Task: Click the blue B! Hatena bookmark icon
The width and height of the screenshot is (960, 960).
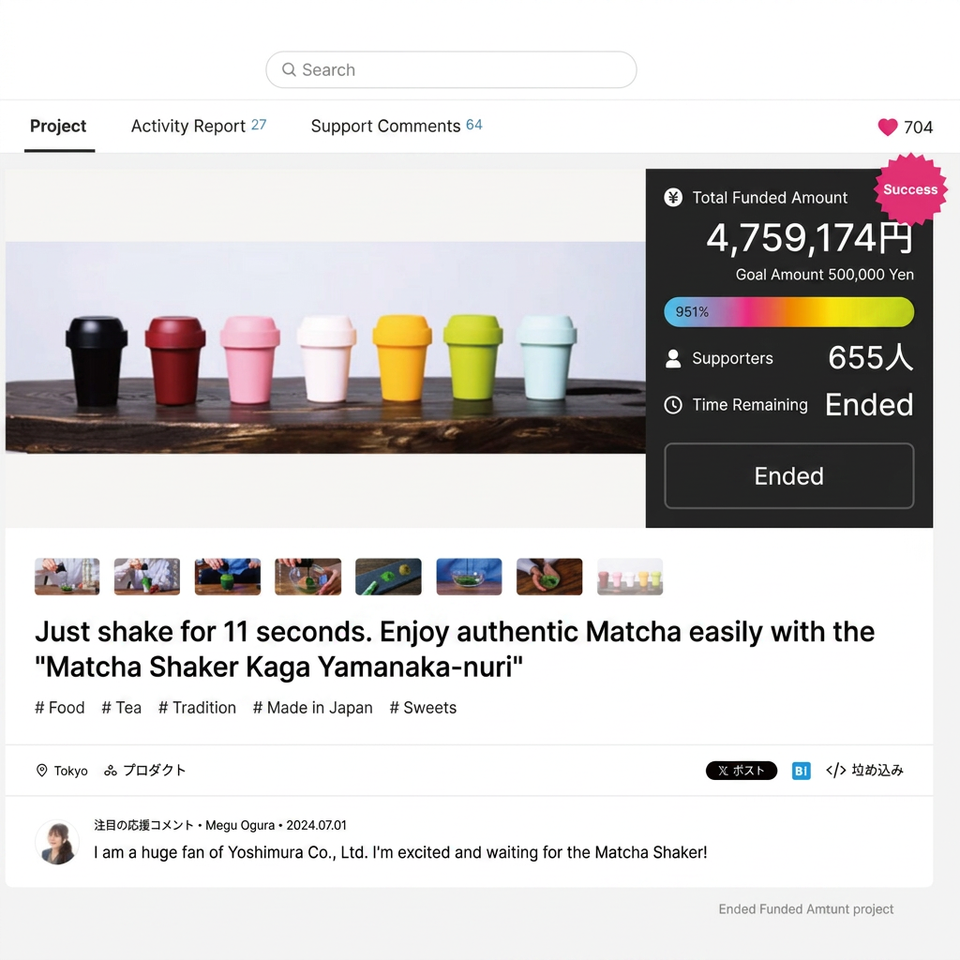Action: pyautogui.click(x=801, y=770)
